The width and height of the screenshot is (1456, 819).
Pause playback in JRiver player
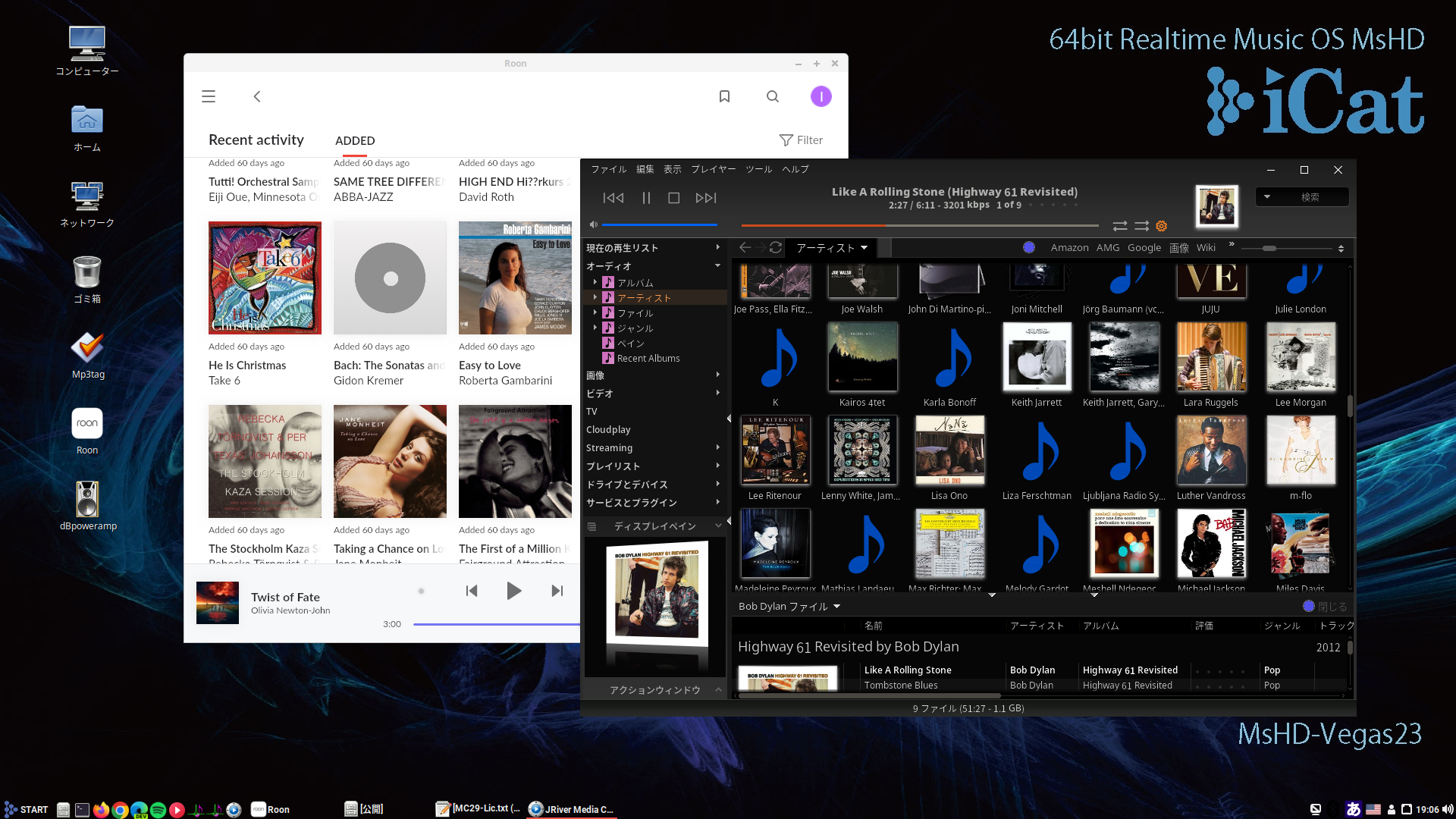(646, 198)
